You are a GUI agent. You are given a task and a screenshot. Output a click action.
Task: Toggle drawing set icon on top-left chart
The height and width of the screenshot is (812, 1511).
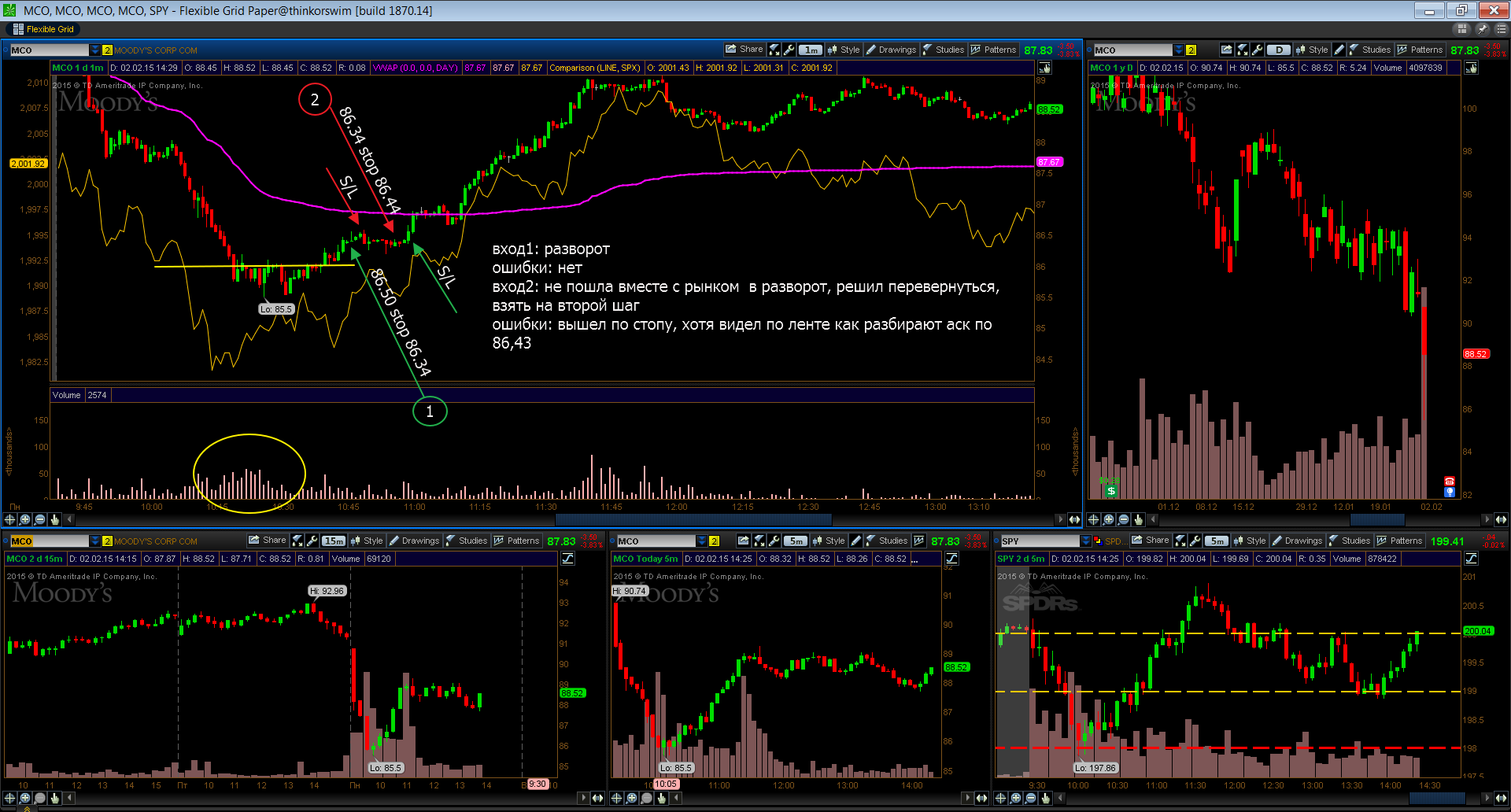[1045, 68]
